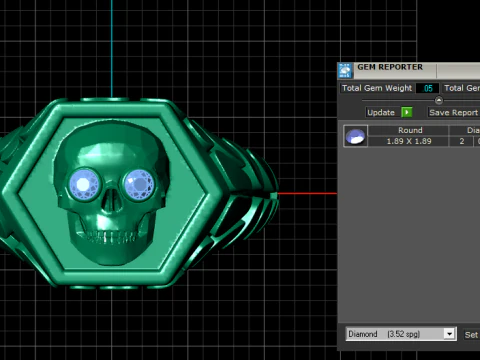Click the Save Report button
Screen dimensions: 480x360
(453, 112)
